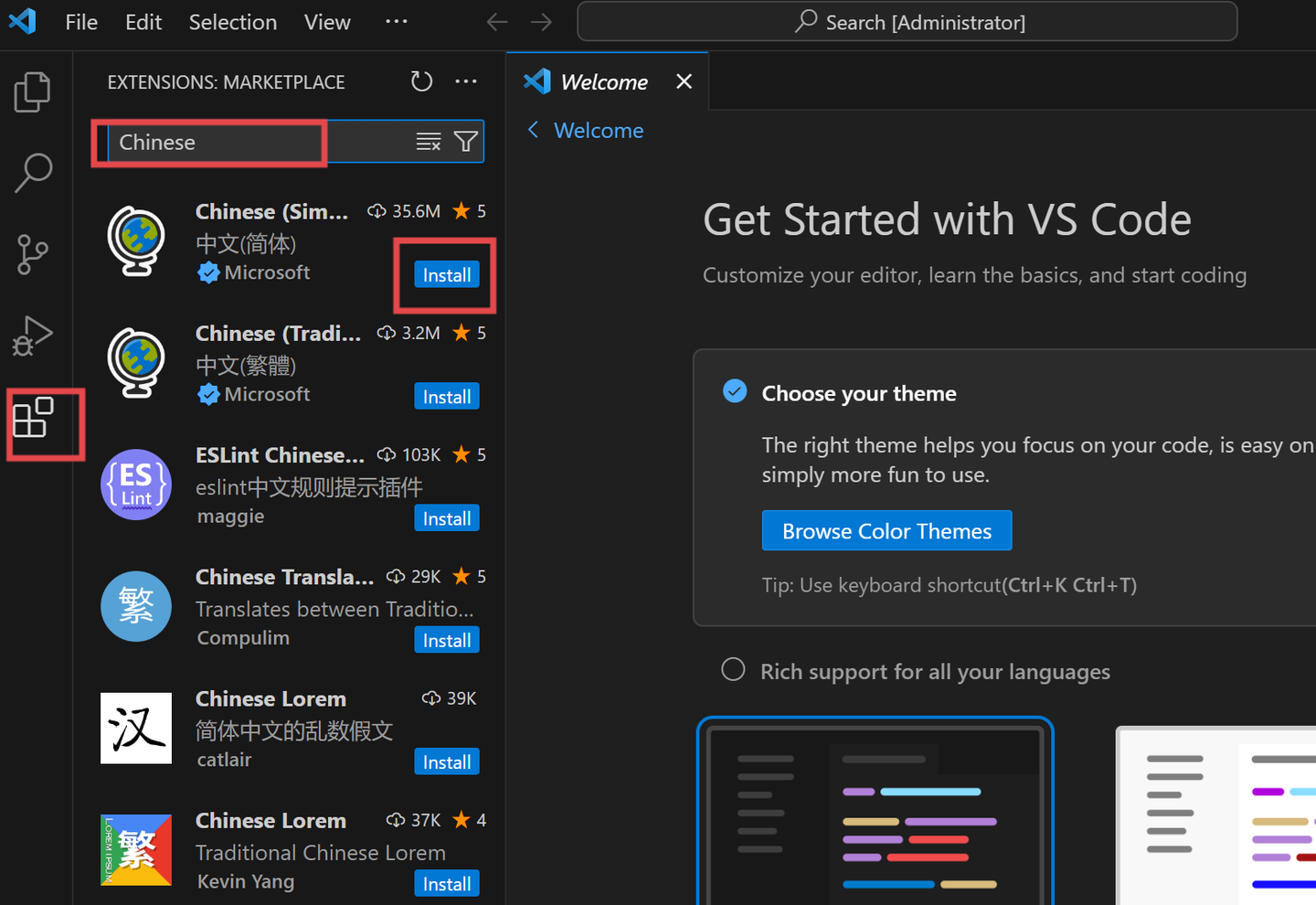Open the View menu
The image size is (1316, 905).
[326, 22]
